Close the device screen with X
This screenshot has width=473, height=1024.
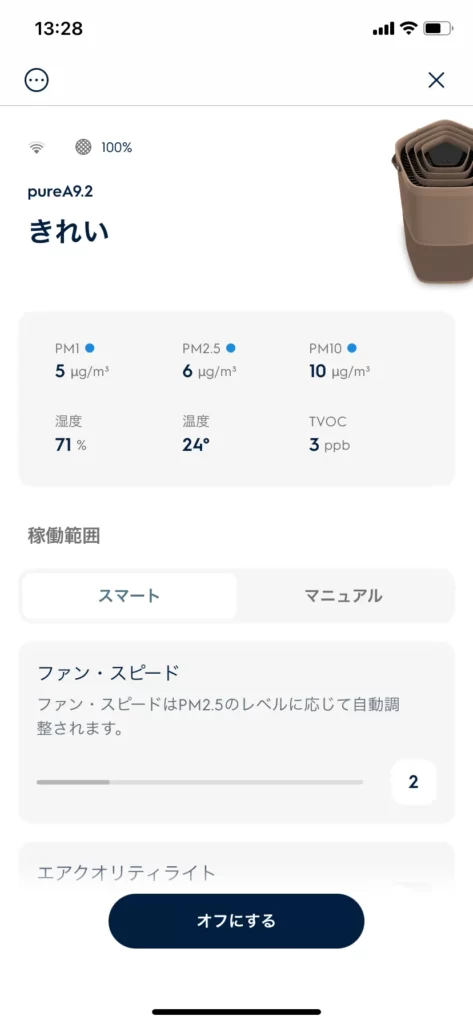pyautogui.click(x=436, y=80)
